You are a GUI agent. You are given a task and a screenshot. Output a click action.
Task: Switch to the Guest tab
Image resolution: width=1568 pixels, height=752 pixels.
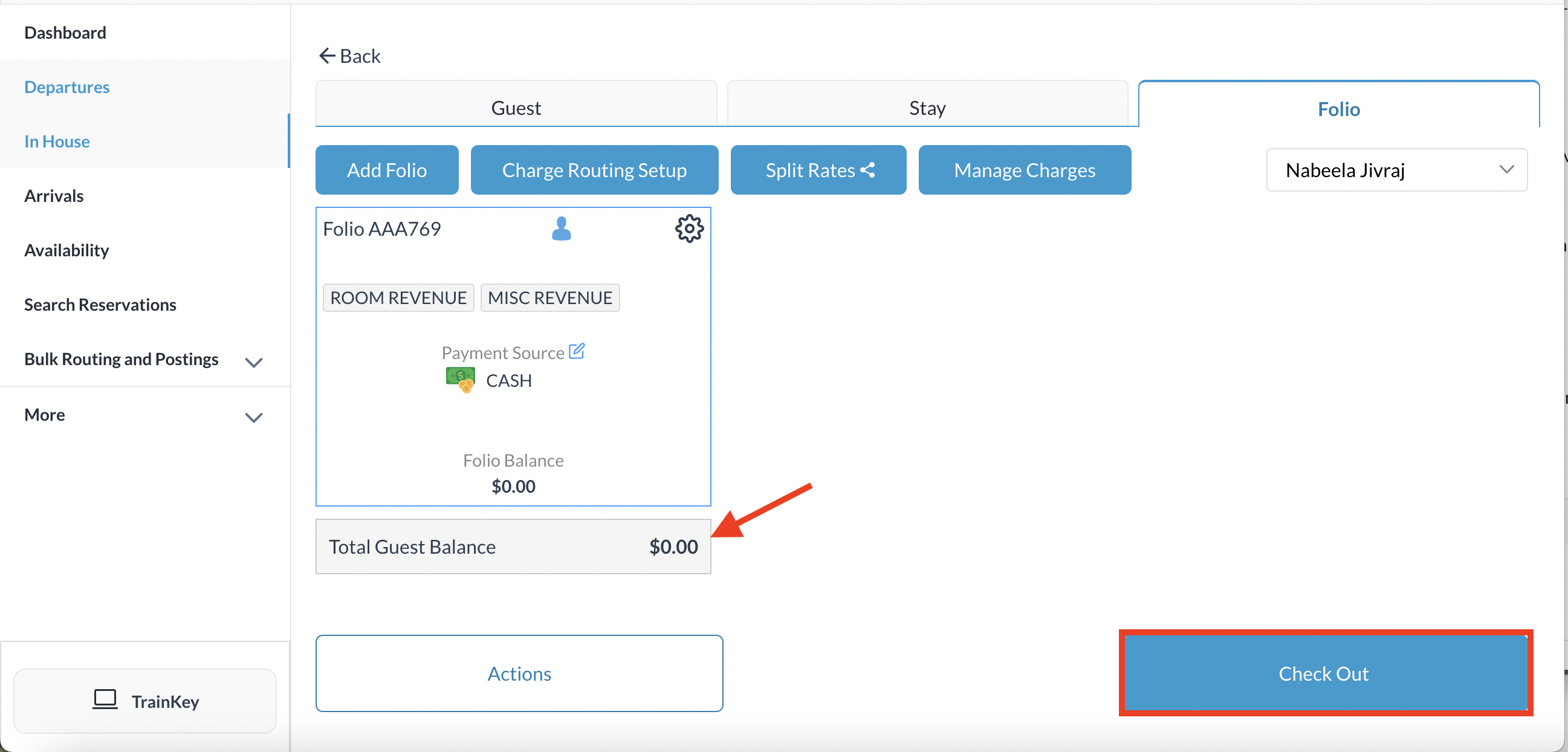click(516, 107)
